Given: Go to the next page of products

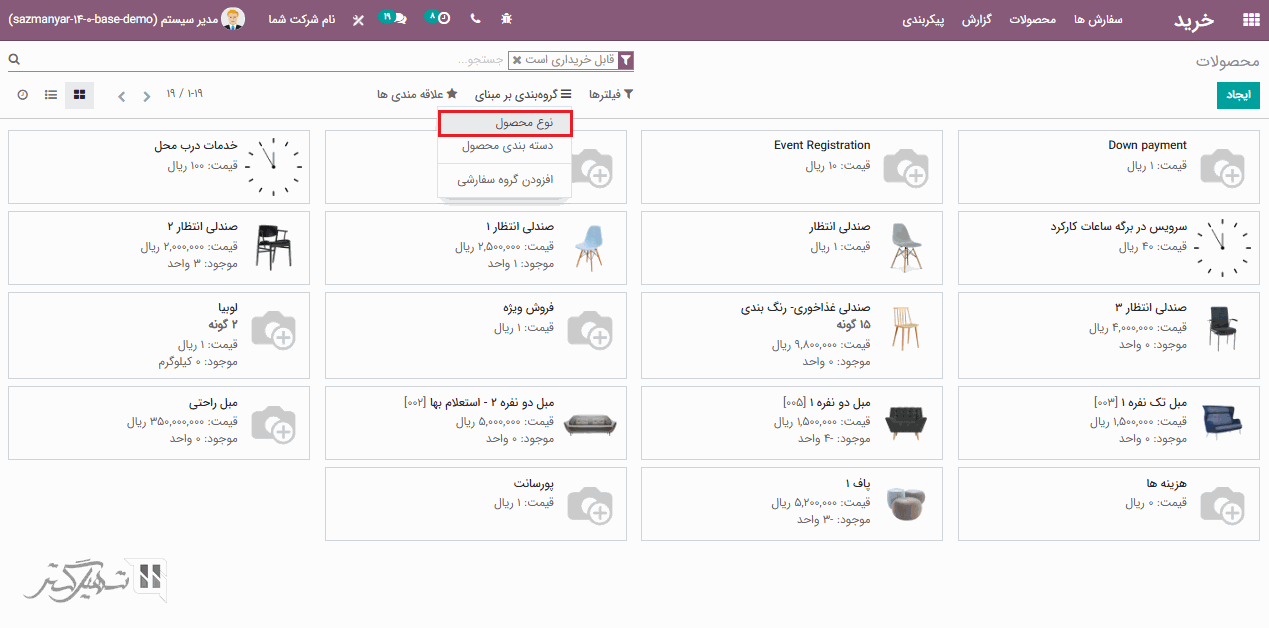Looking at the screenshot, I should click(122, 97).
